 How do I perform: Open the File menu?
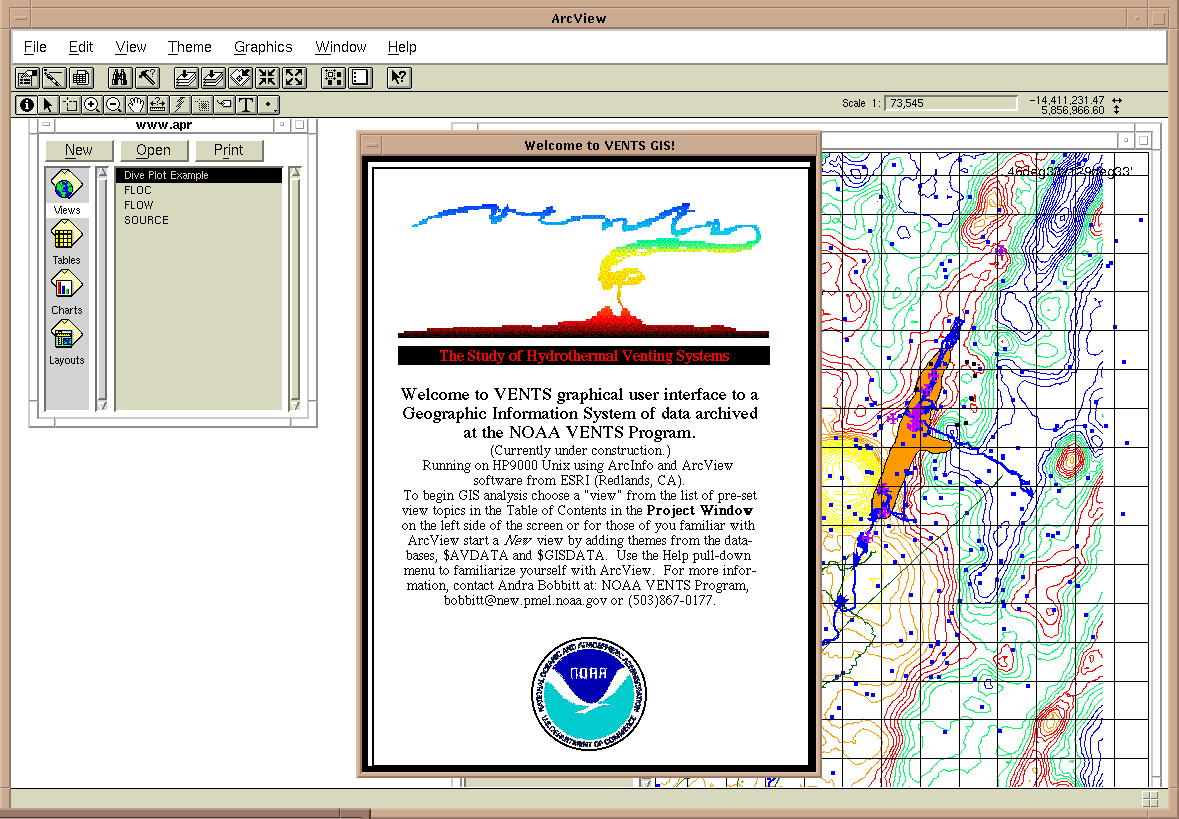point(35,47)
